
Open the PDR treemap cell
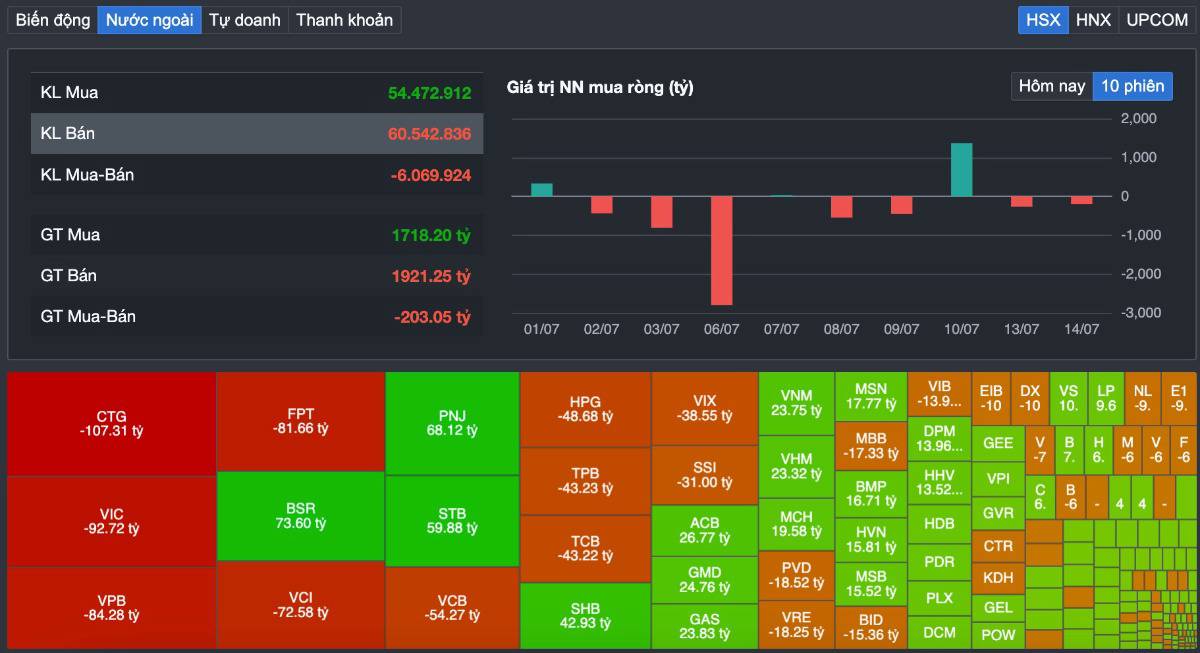click(x=939, y=562)
